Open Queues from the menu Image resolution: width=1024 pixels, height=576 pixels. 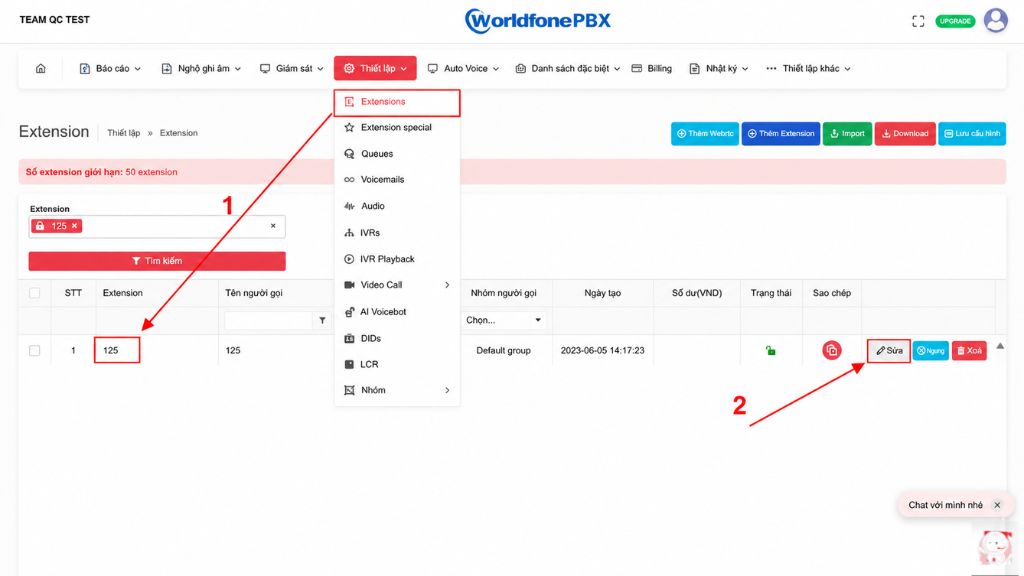coord(397,153)
